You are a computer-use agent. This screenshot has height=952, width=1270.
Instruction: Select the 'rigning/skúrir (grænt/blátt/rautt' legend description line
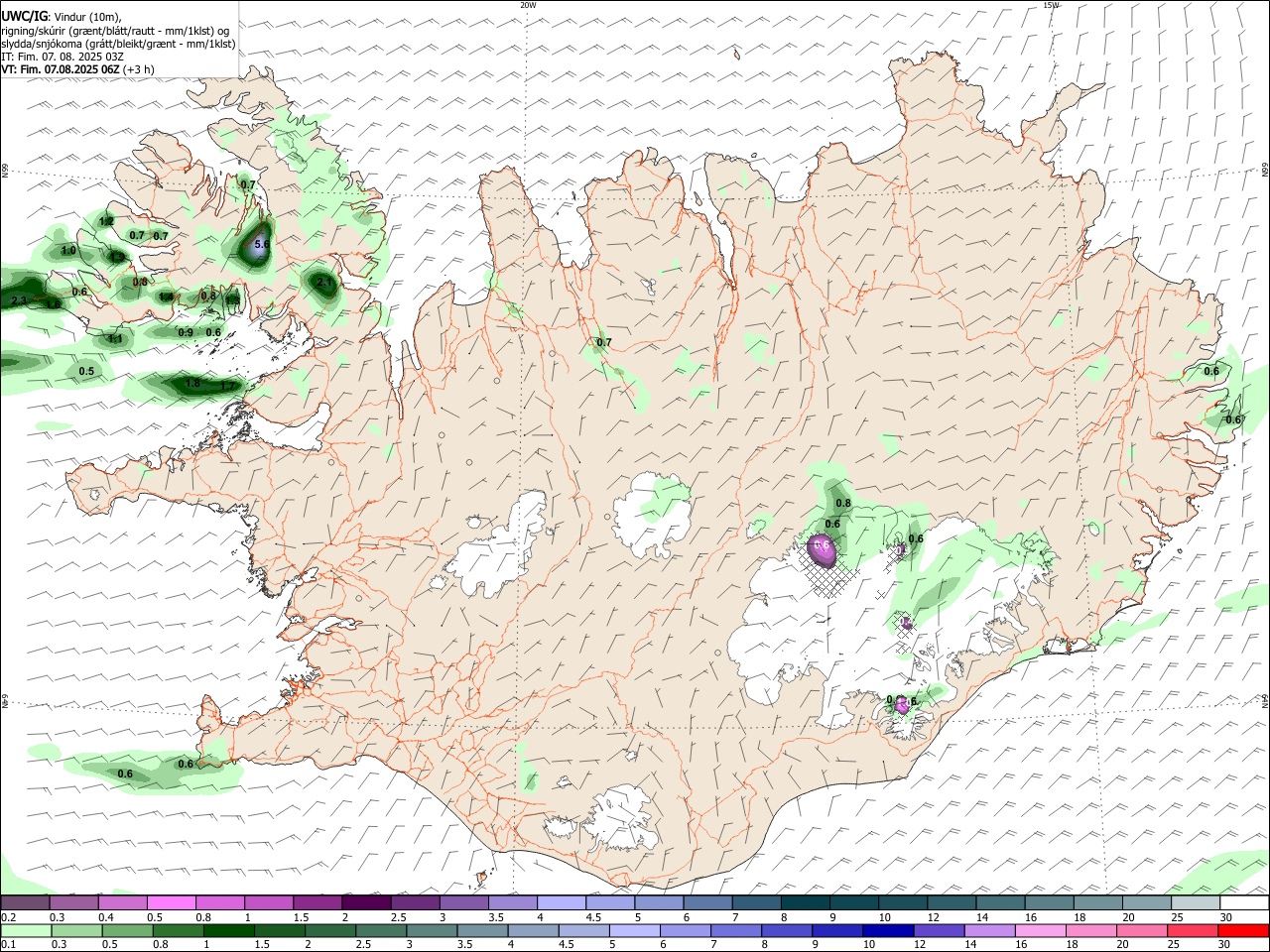coord(115,31)
